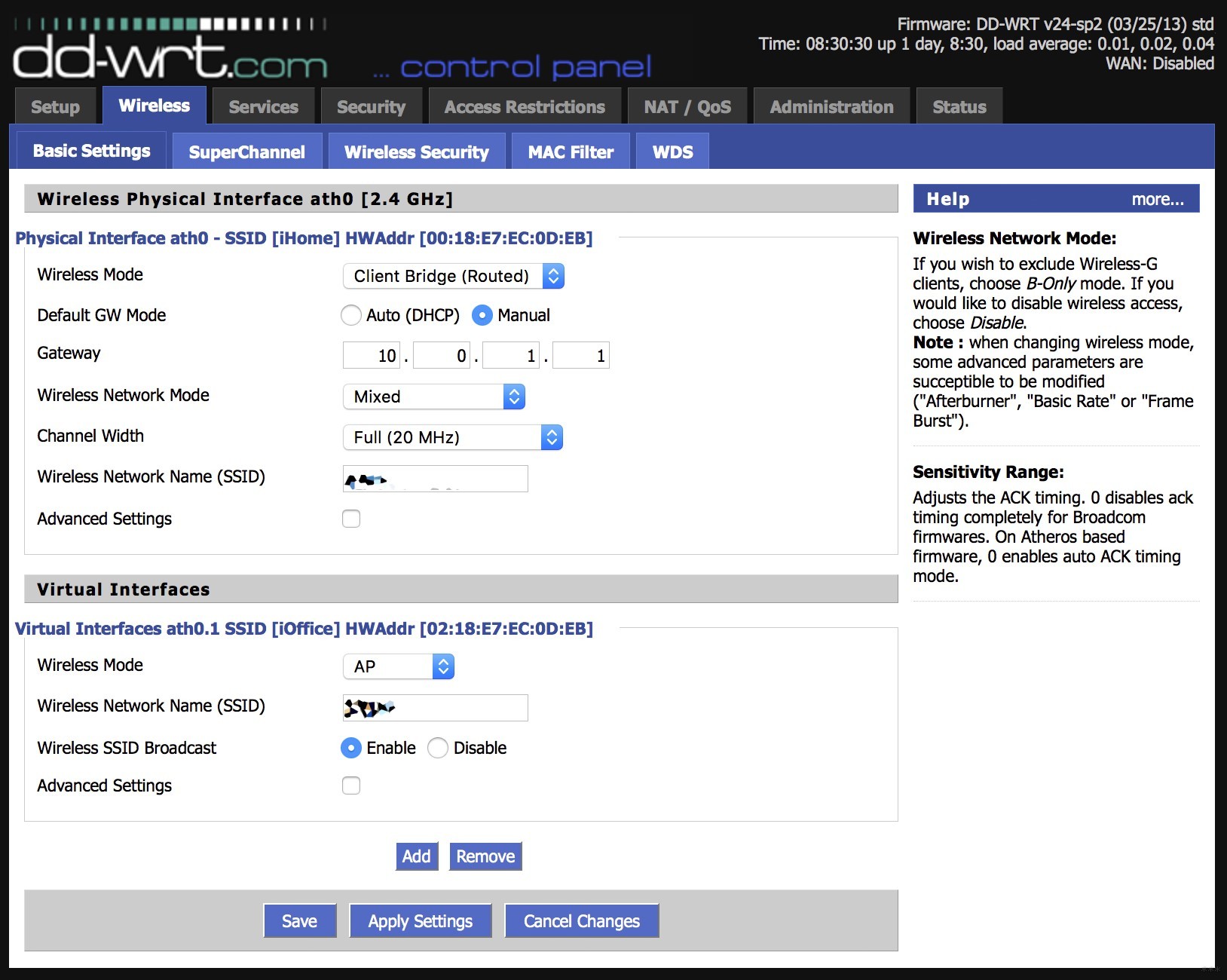Open the Access Restrictions tab
Viewport: 1227px width, 980px height.
[525, 107]
